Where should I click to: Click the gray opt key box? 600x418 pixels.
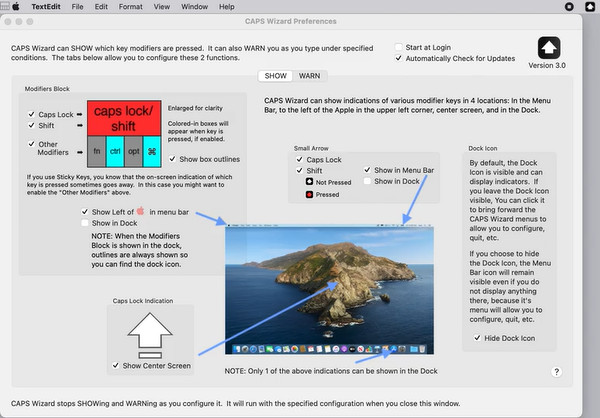pyautogui.click(x=134, y=152)
